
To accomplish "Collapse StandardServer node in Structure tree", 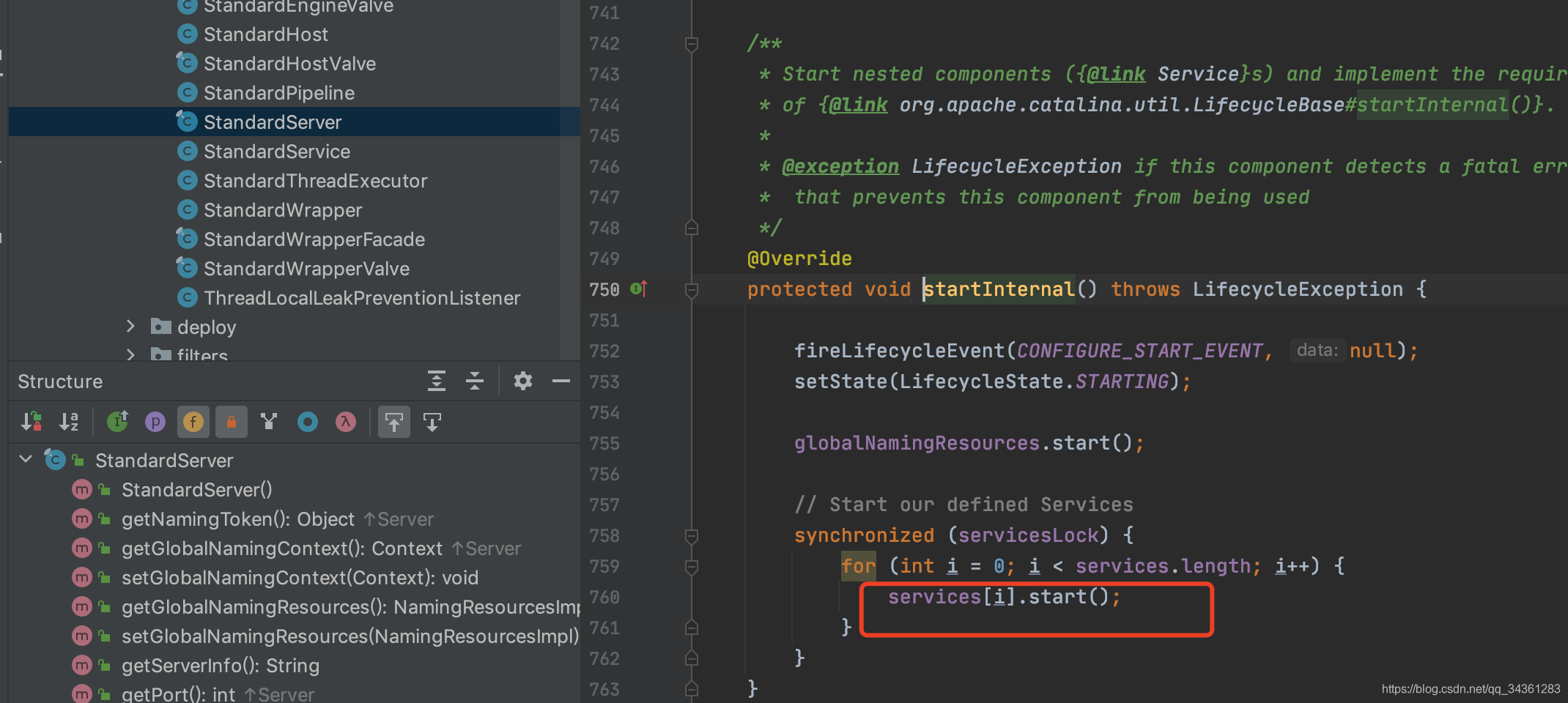I will click(26, 460).
